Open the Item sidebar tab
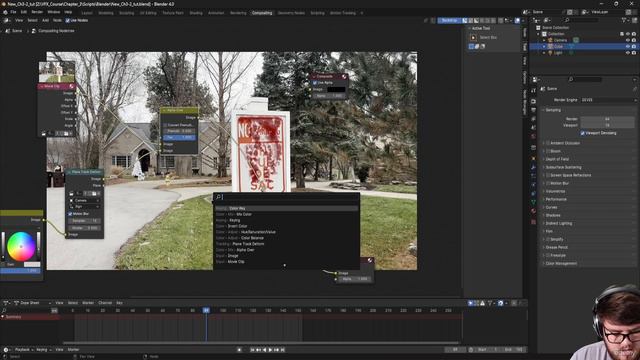640x360 pixels. pos(525,32)
